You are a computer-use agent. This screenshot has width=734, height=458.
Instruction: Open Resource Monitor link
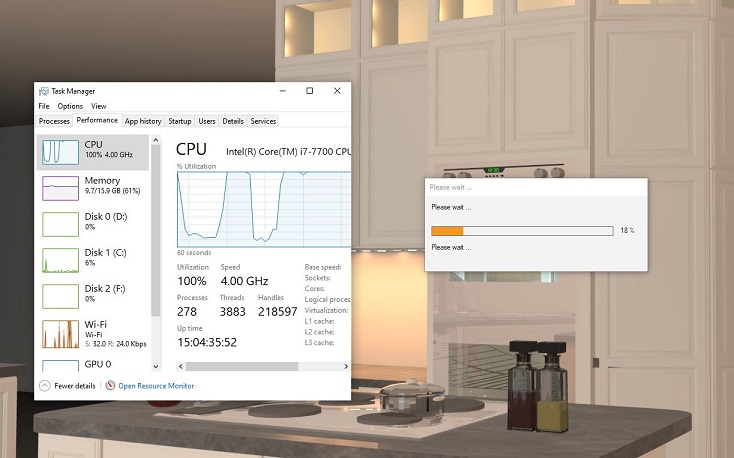(x=156, y=386)
